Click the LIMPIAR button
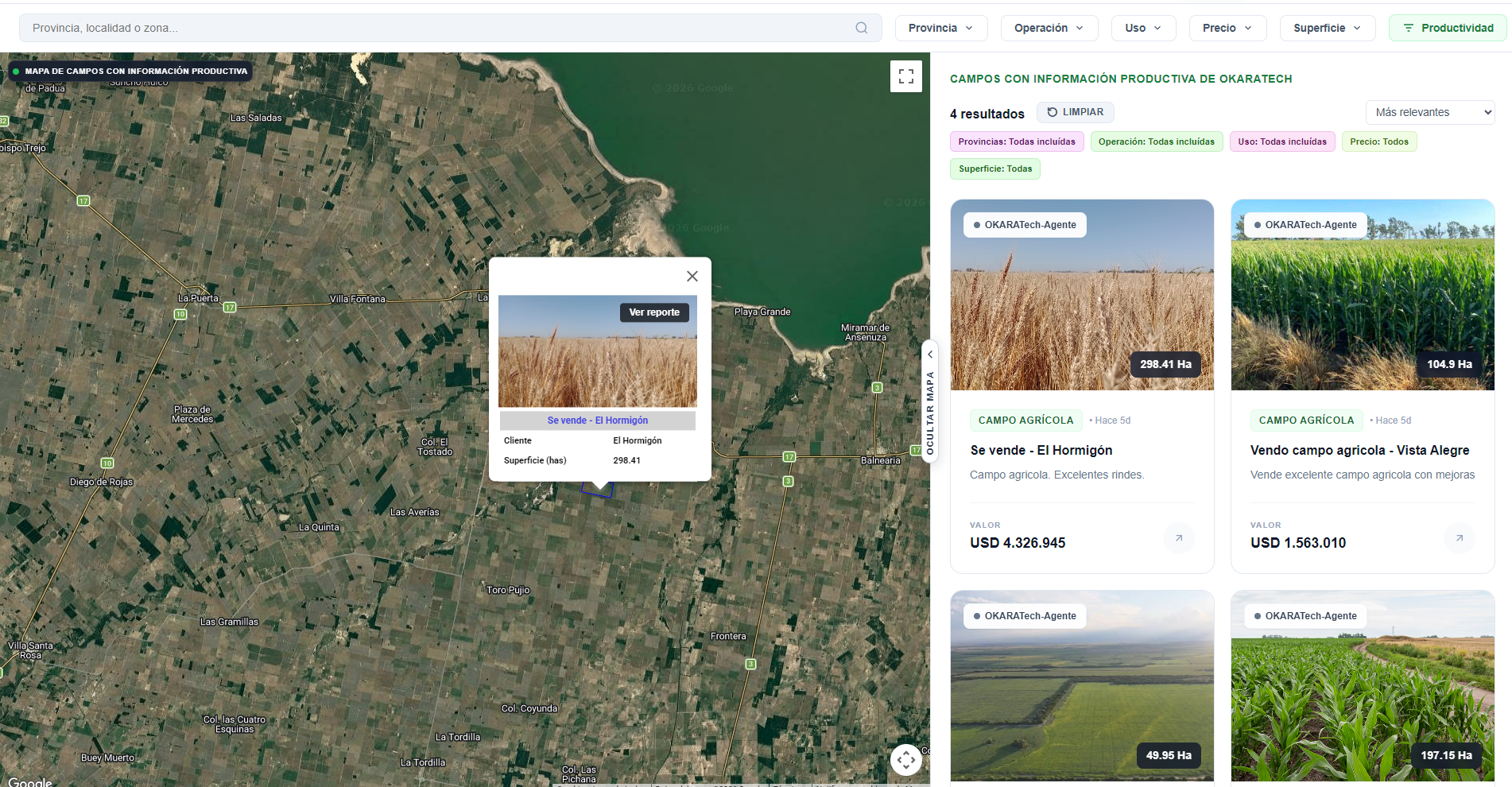Image resolution: width=1512 pixels, height=787 pixels. pos(1076,112)
